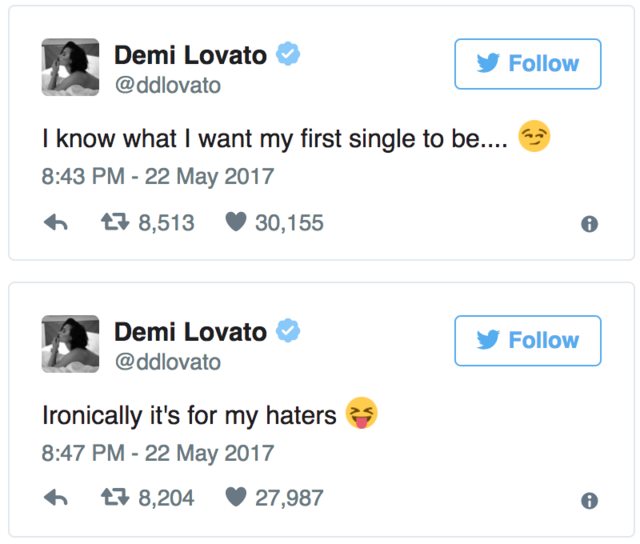The width and height of the screenshot is (640, 544).
Task: Open Demi Lovato name in first tweet
Action: pos(190,55)
